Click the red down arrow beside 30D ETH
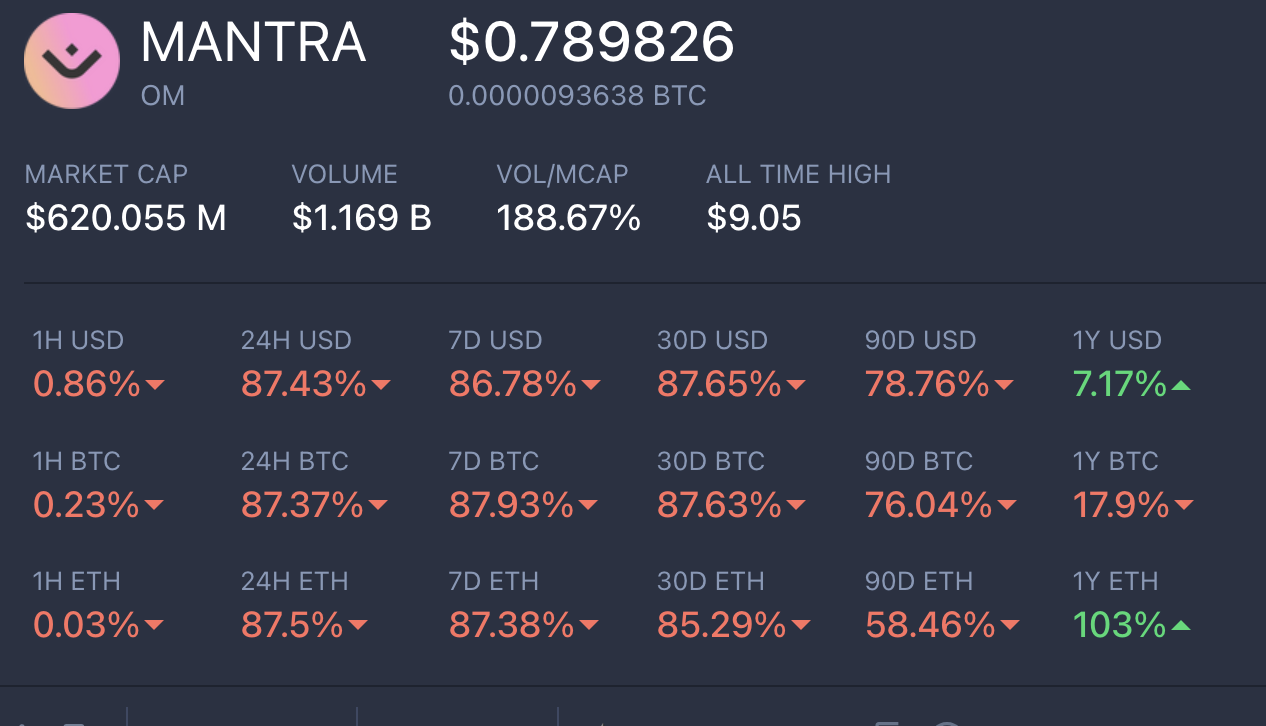The width and height of the screenshot is (1266, 726). pos(799,627)
